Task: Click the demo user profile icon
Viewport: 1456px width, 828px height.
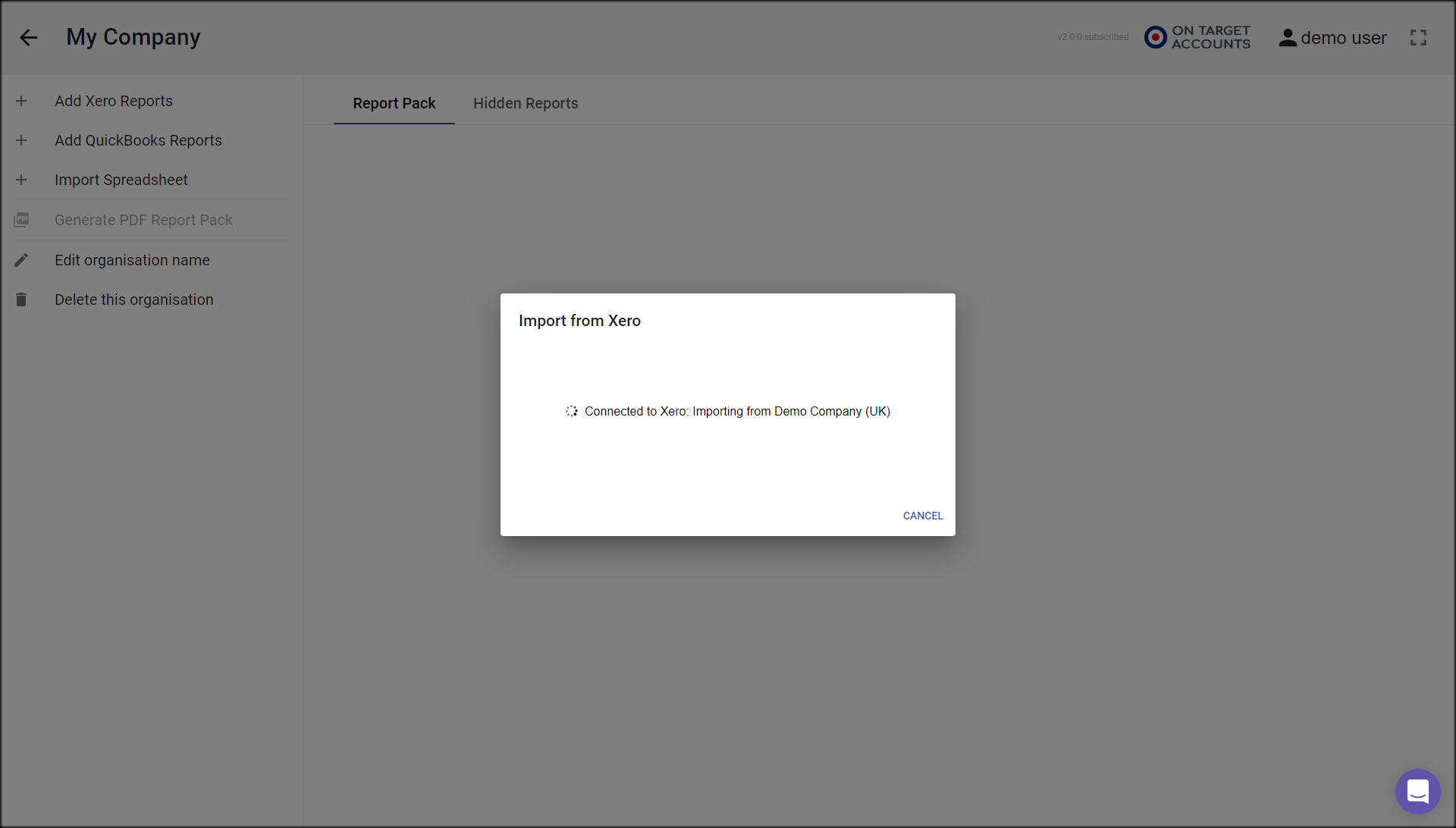Action: pos(1288,37)
